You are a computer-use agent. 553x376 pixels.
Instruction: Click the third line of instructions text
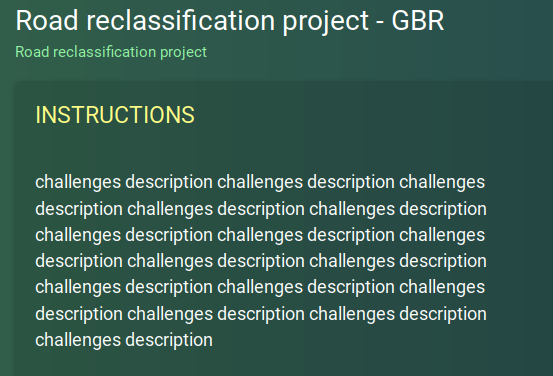tap(260, 235)
